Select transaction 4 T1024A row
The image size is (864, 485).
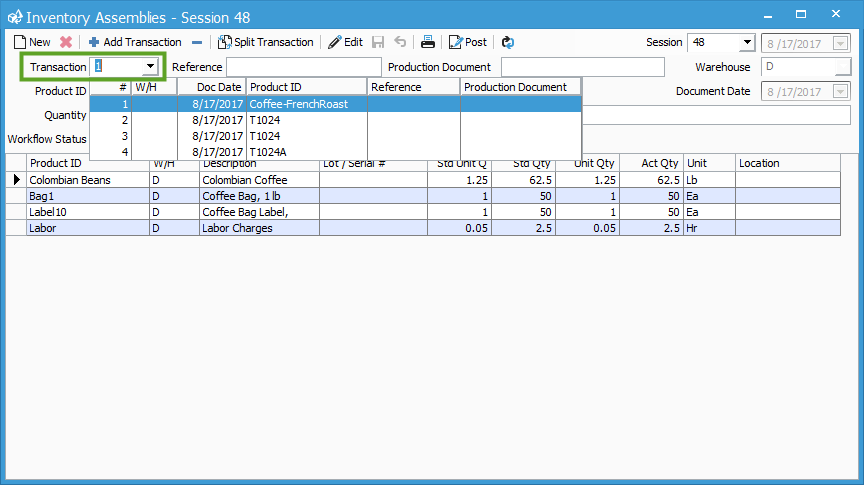[x=336, y=152]
